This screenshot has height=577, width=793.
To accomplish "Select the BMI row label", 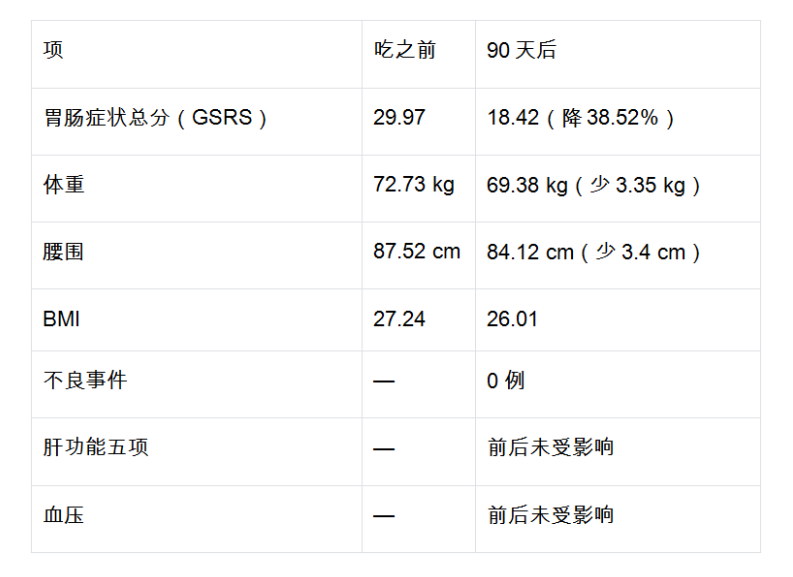I will [x=197, y=320].
